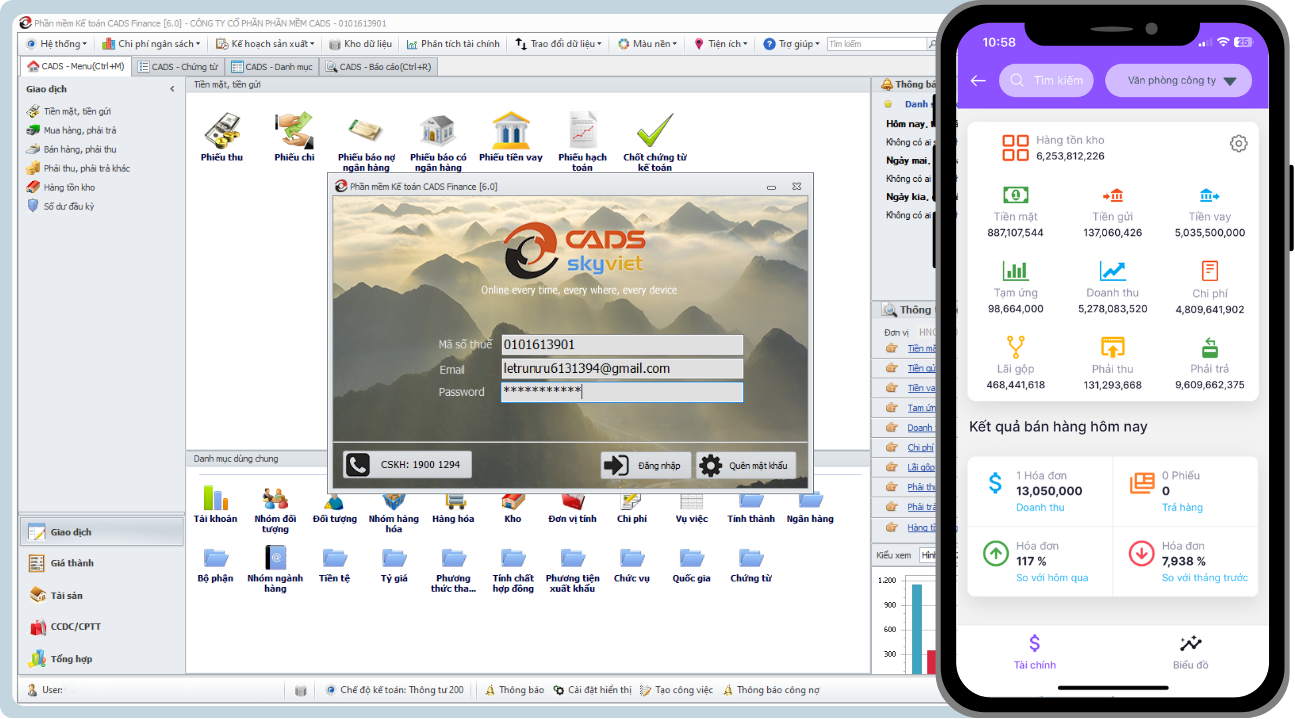Tap Tài chính bottom tab on phone
This screenshot has width=1295, height=719.
(x=1034, y=652)
